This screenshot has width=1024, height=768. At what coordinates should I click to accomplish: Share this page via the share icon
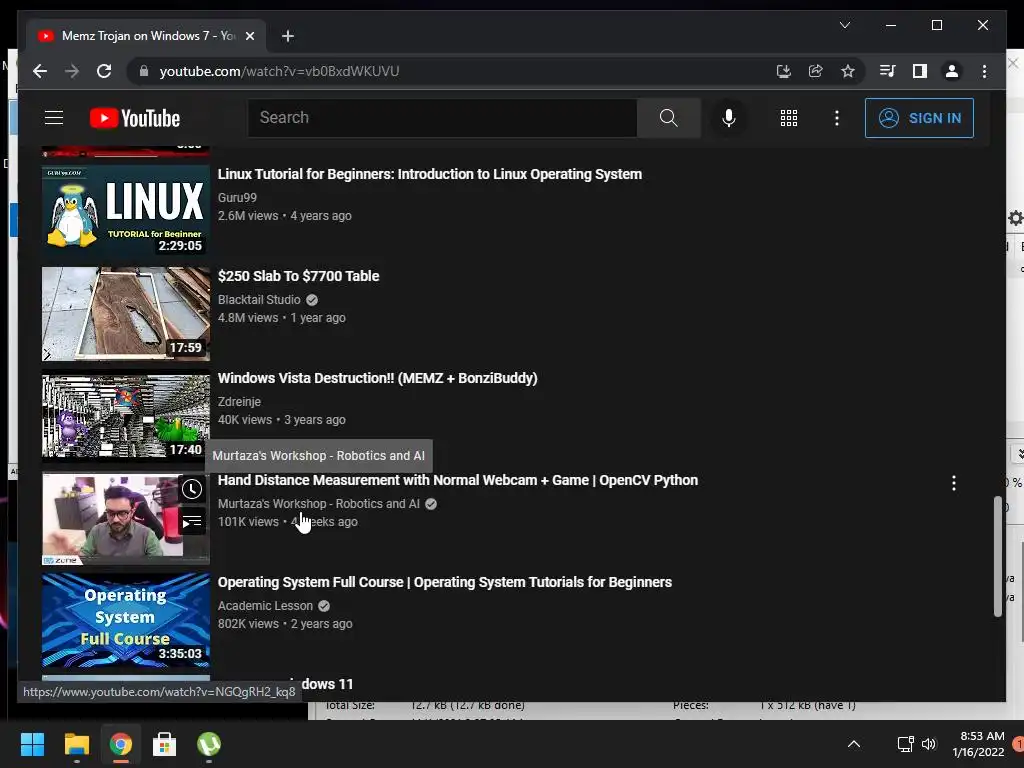tap(816, 71)
